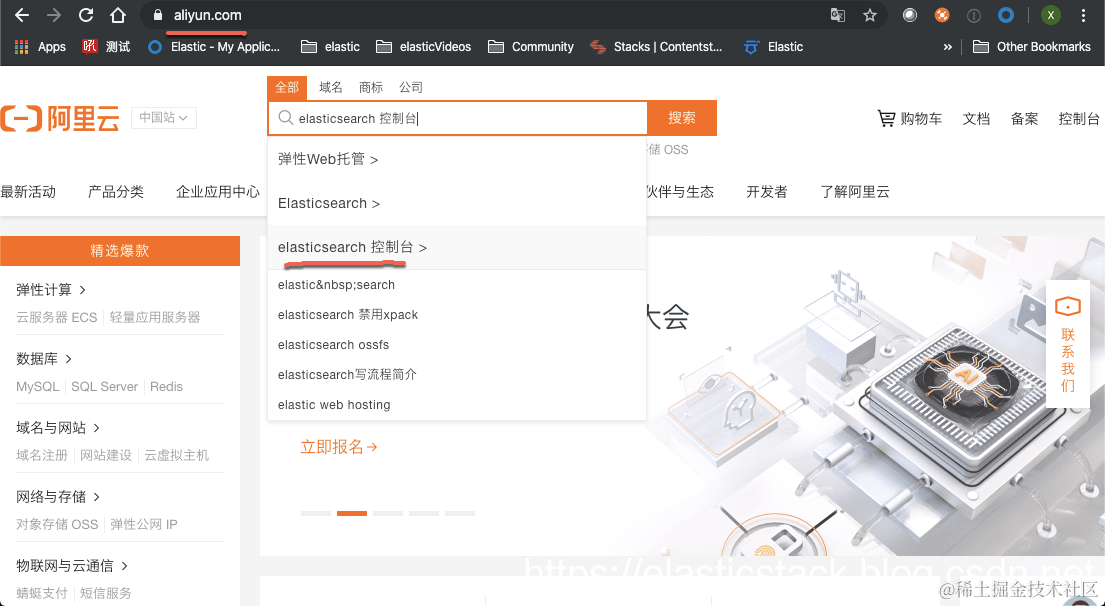Screen dimensions: 1105x606
Task: Open the 备案 link
Action: (1024, 119)
